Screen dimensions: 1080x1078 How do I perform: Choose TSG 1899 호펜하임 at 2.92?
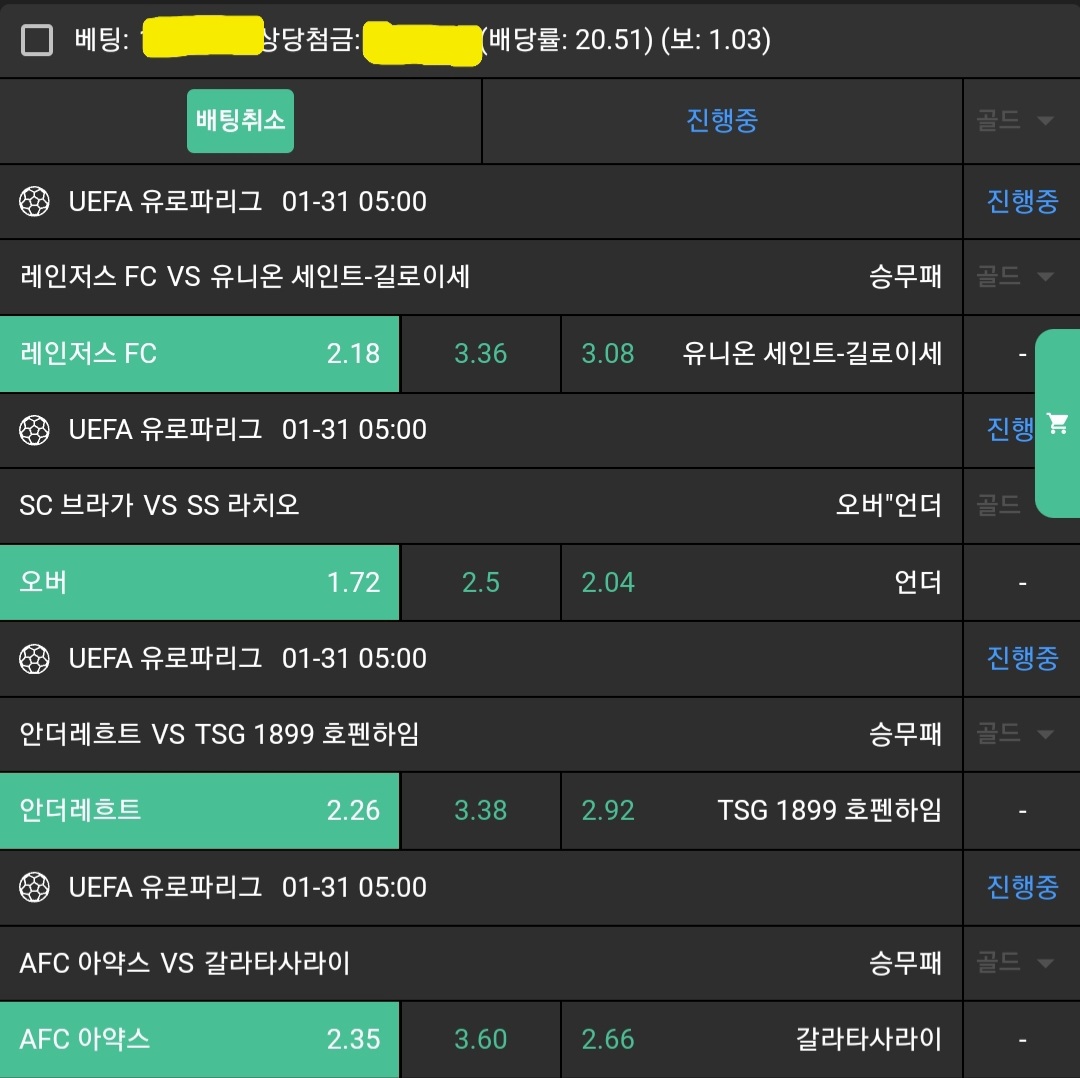point(762,810)
